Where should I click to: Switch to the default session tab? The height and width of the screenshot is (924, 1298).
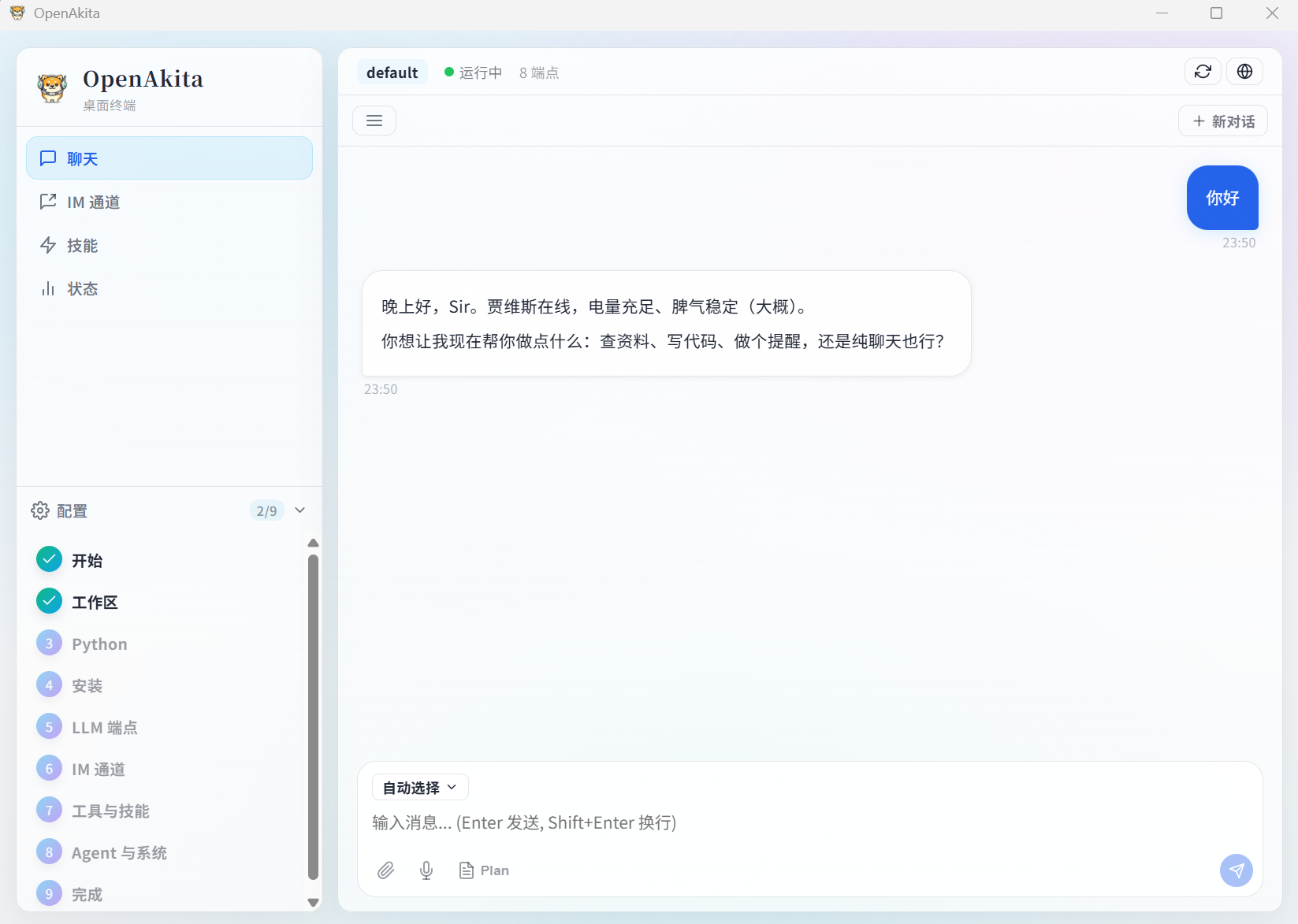coord(392,72)
